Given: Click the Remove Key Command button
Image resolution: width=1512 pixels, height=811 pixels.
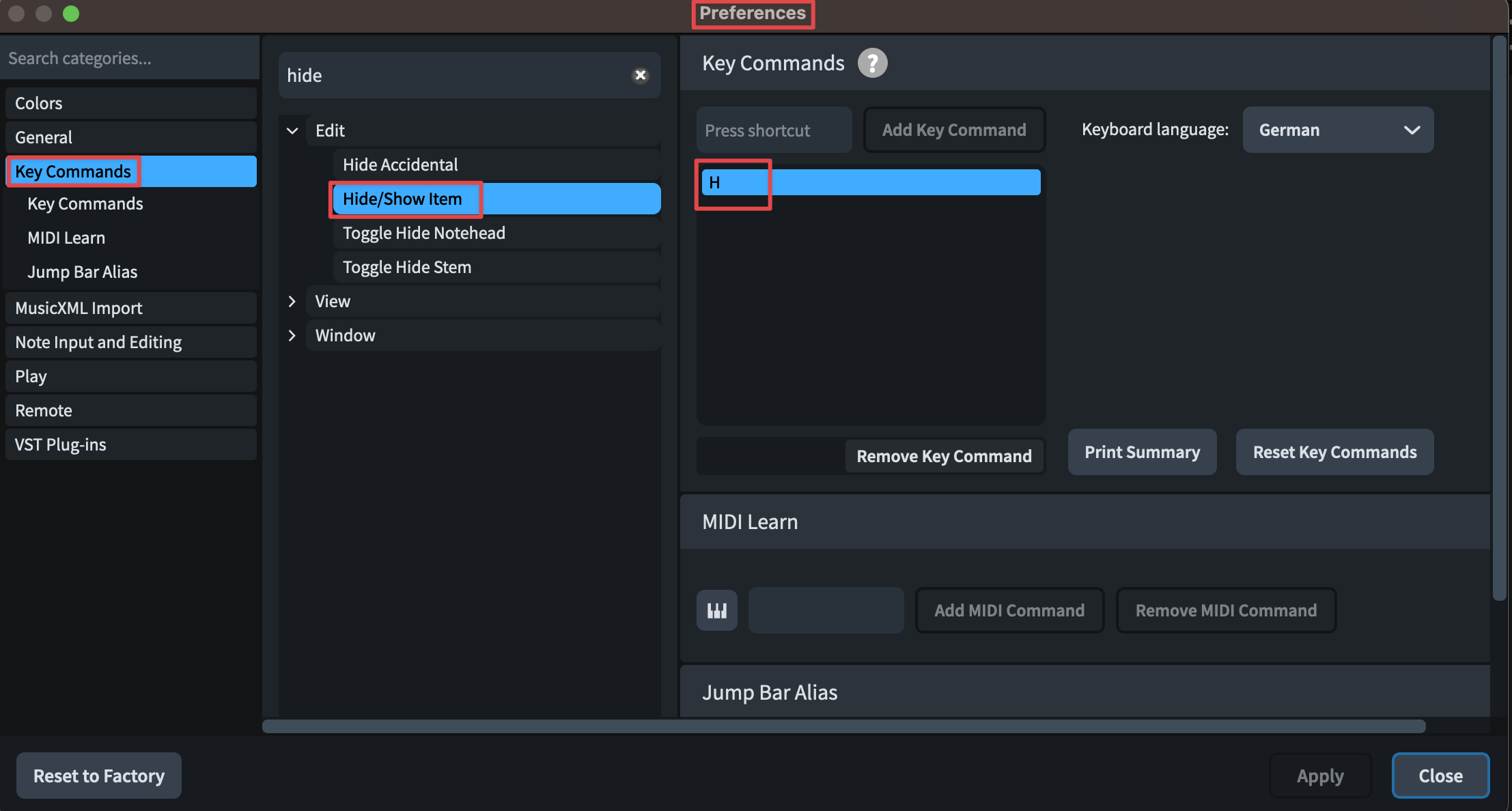Looking at the screenshot, I should pos(944,456).
